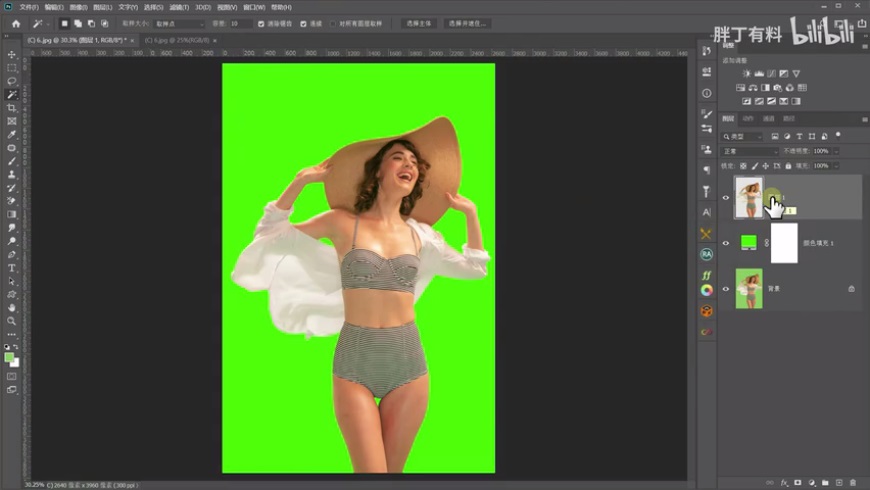Click the Delete layer trash icon
870x490 pixels.
(853, 481)
